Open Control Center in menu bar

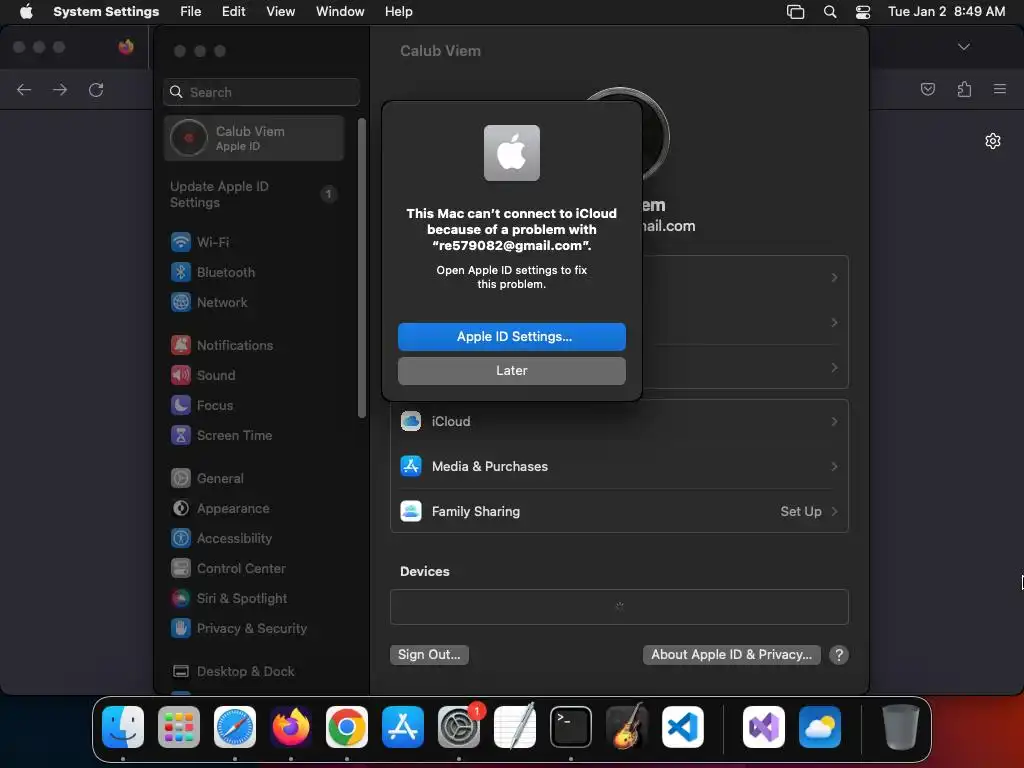[863, 11]
